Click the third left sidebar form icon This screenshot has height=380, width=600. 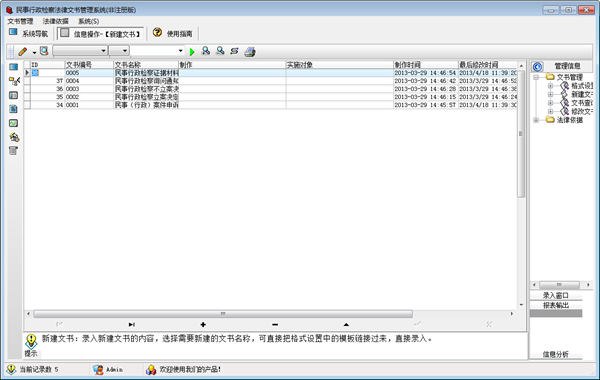point(14,95)
